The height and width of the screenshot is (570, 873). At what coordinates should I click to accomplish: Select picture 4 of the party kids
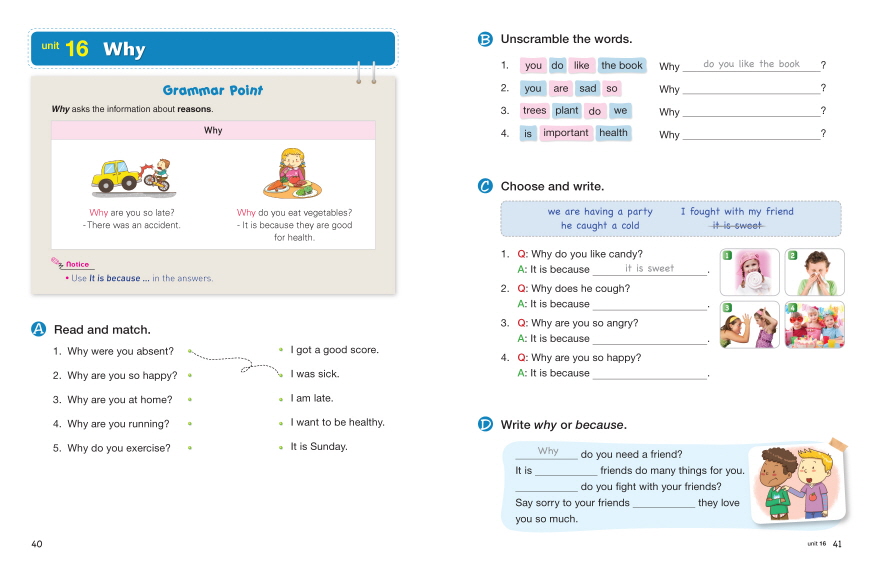coord(815,325)
